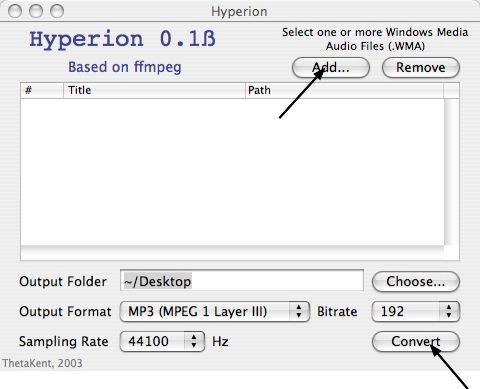Click the horizontal scrollbar below the file list
Screen dimensions: 480x389
pos(232,253)
